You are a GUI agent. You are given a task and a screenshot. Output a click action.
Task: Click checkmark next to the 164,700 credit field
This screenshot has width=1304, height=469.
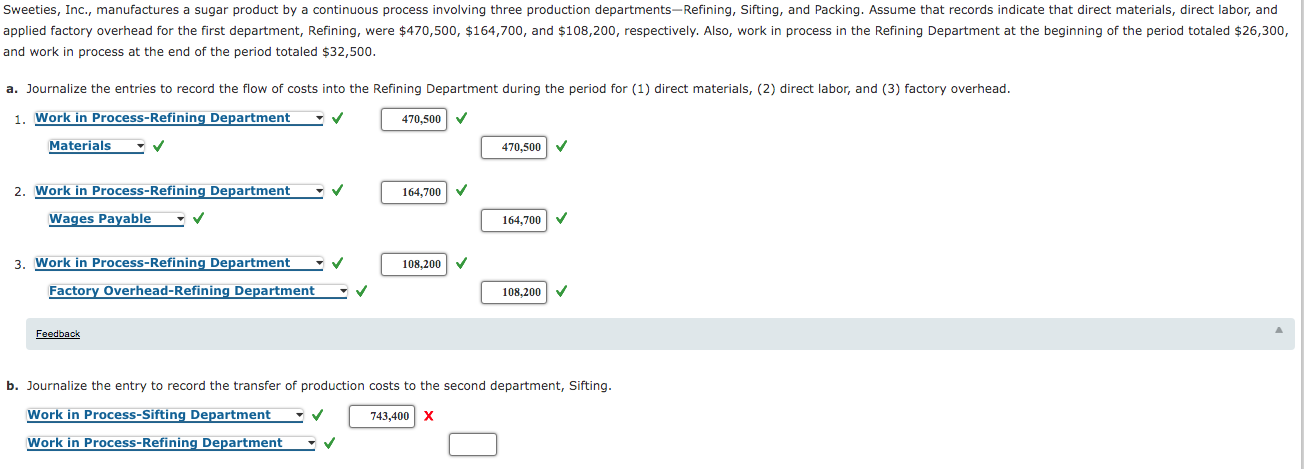561,219
